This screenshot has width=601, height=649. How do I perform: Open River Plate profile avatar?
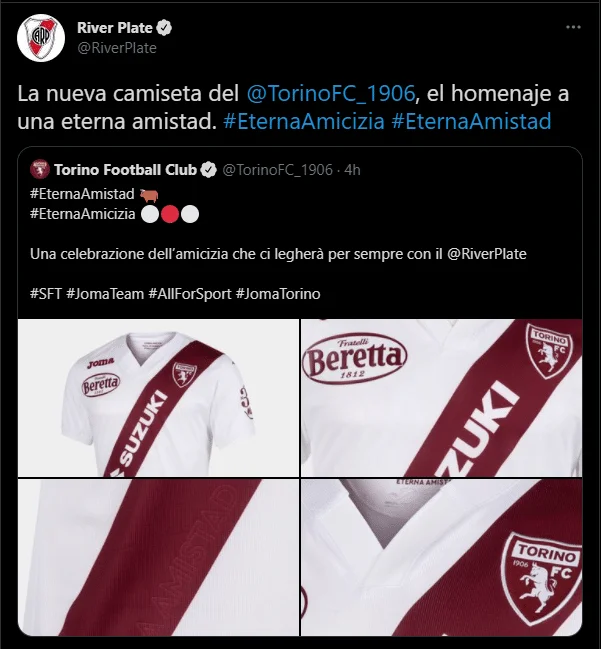[41, 38]
